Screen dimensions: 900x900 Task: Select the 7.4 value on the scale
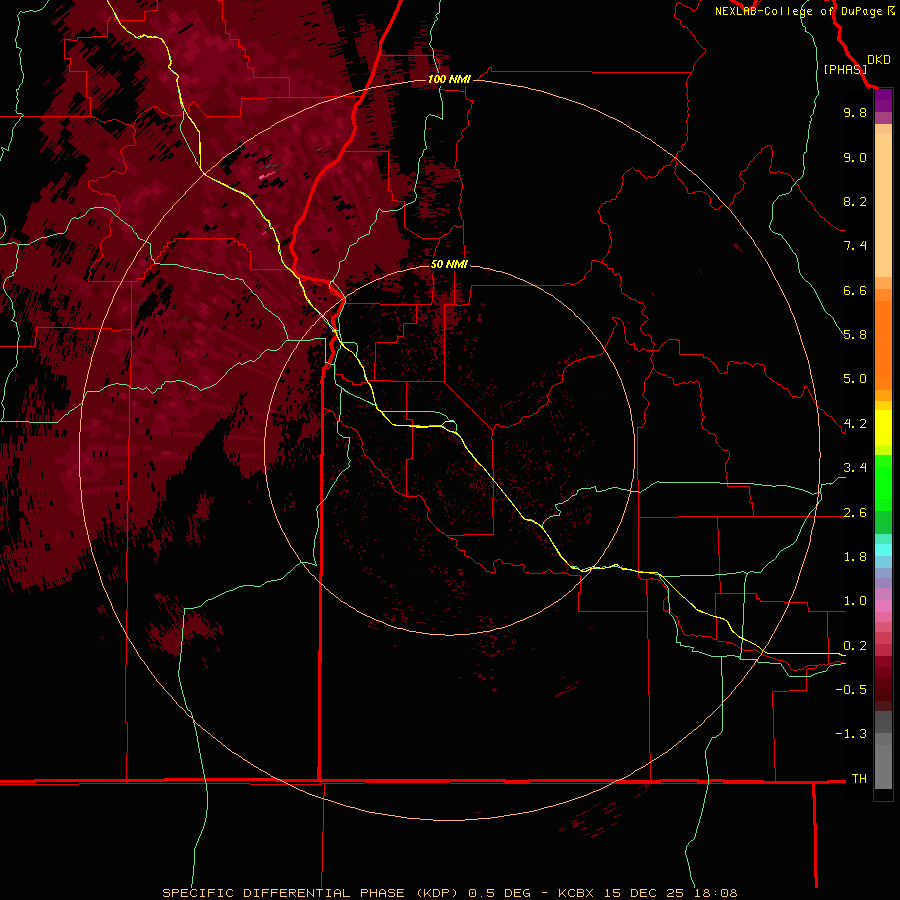point(855,246)
